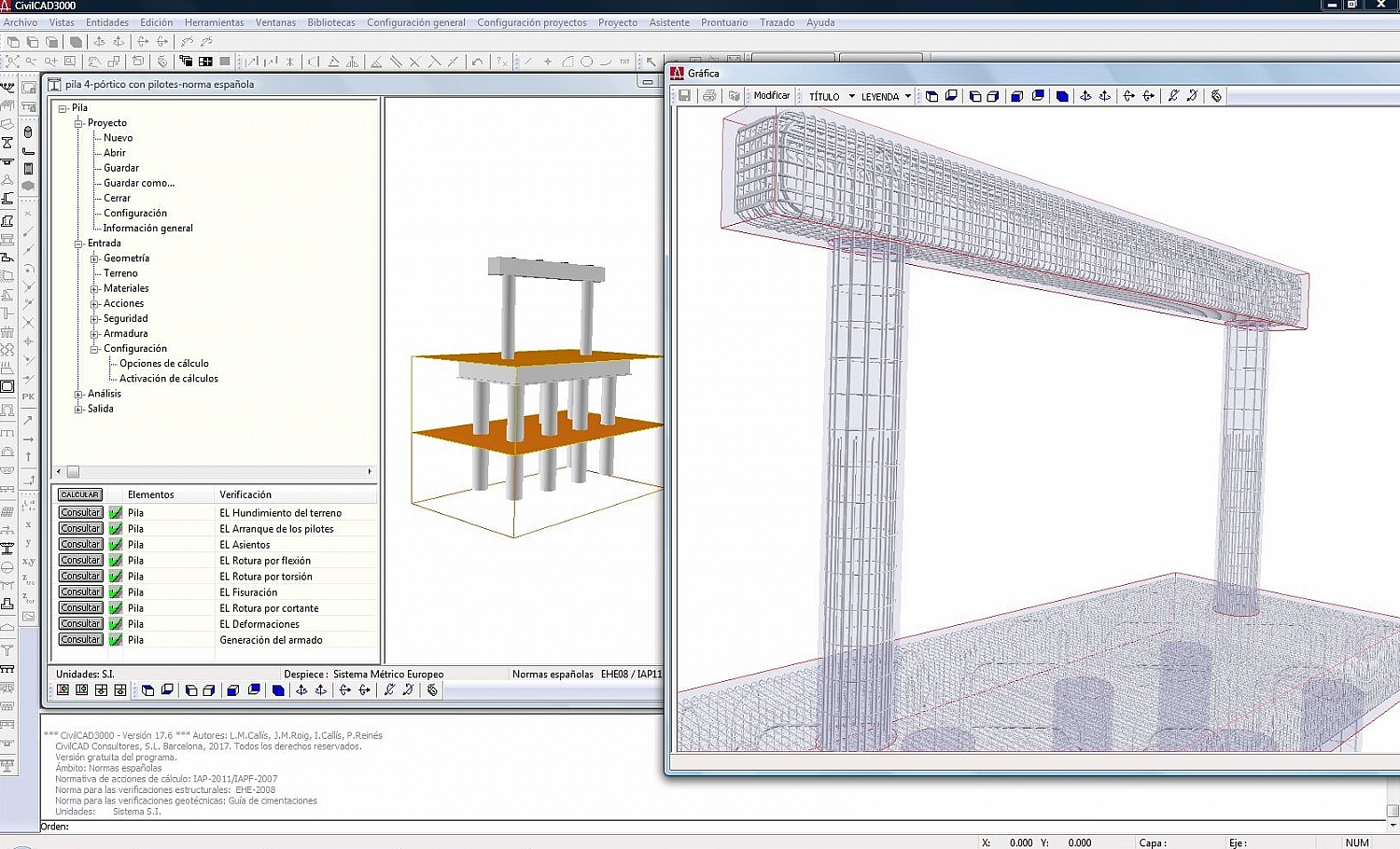Select solid blue view in pila window bottom toolbar
The height and width of the screenshot is (849, 1400).
coord(278,690)
